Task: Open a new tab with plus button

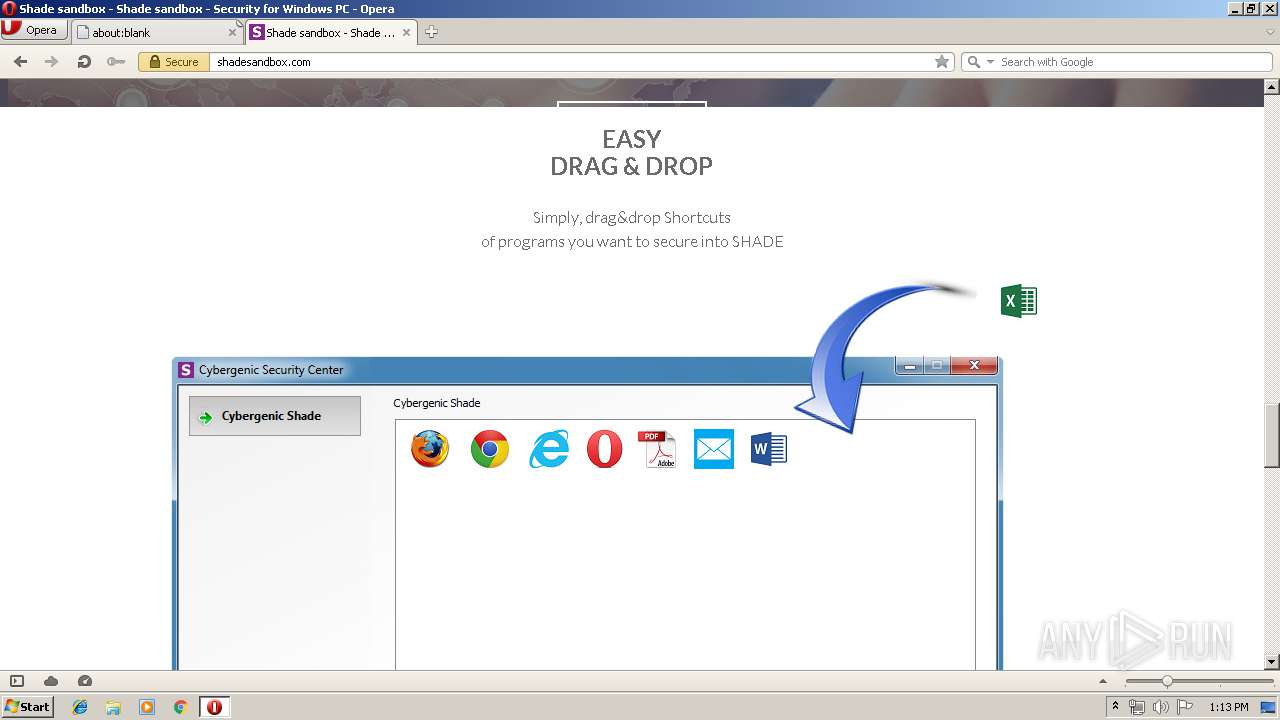Action: tap(431, 32)
